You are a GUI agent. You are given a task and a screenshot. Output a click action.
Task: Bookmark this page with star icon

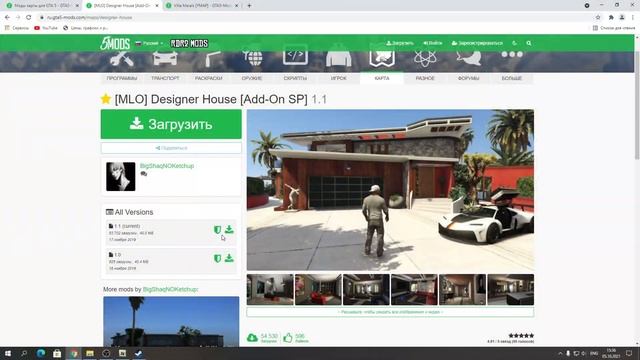coord(598,17)
